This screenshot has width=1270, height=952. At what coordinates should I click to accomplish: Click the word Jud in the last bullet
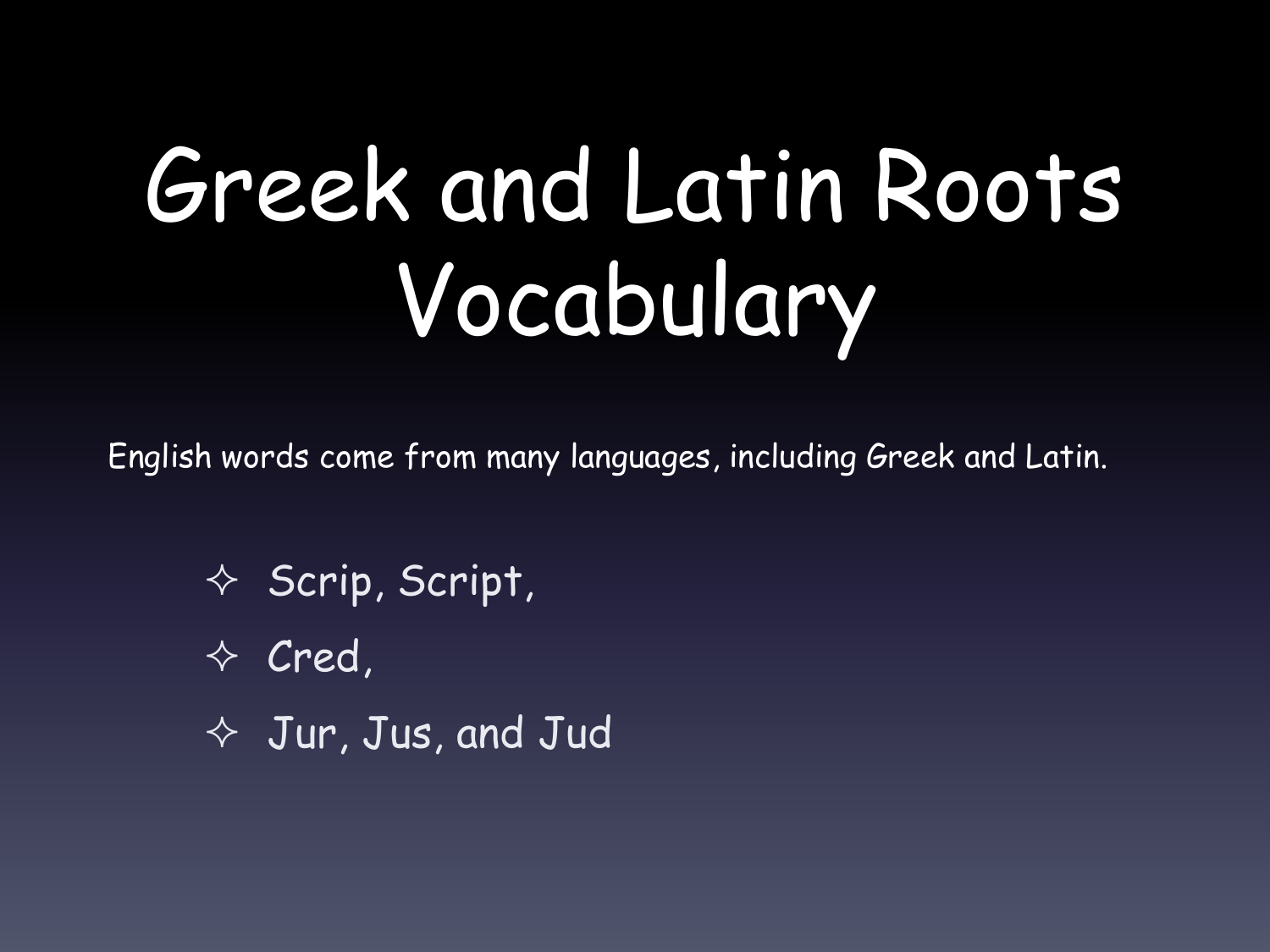576,732
